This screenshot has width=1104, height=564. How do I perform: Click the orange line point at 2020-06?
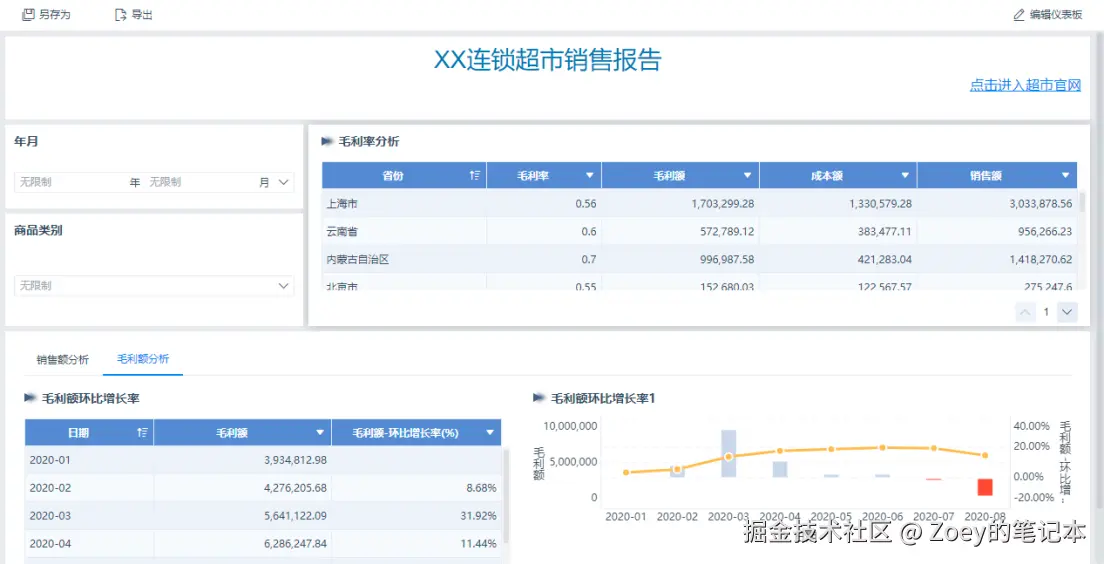(882, 448)
